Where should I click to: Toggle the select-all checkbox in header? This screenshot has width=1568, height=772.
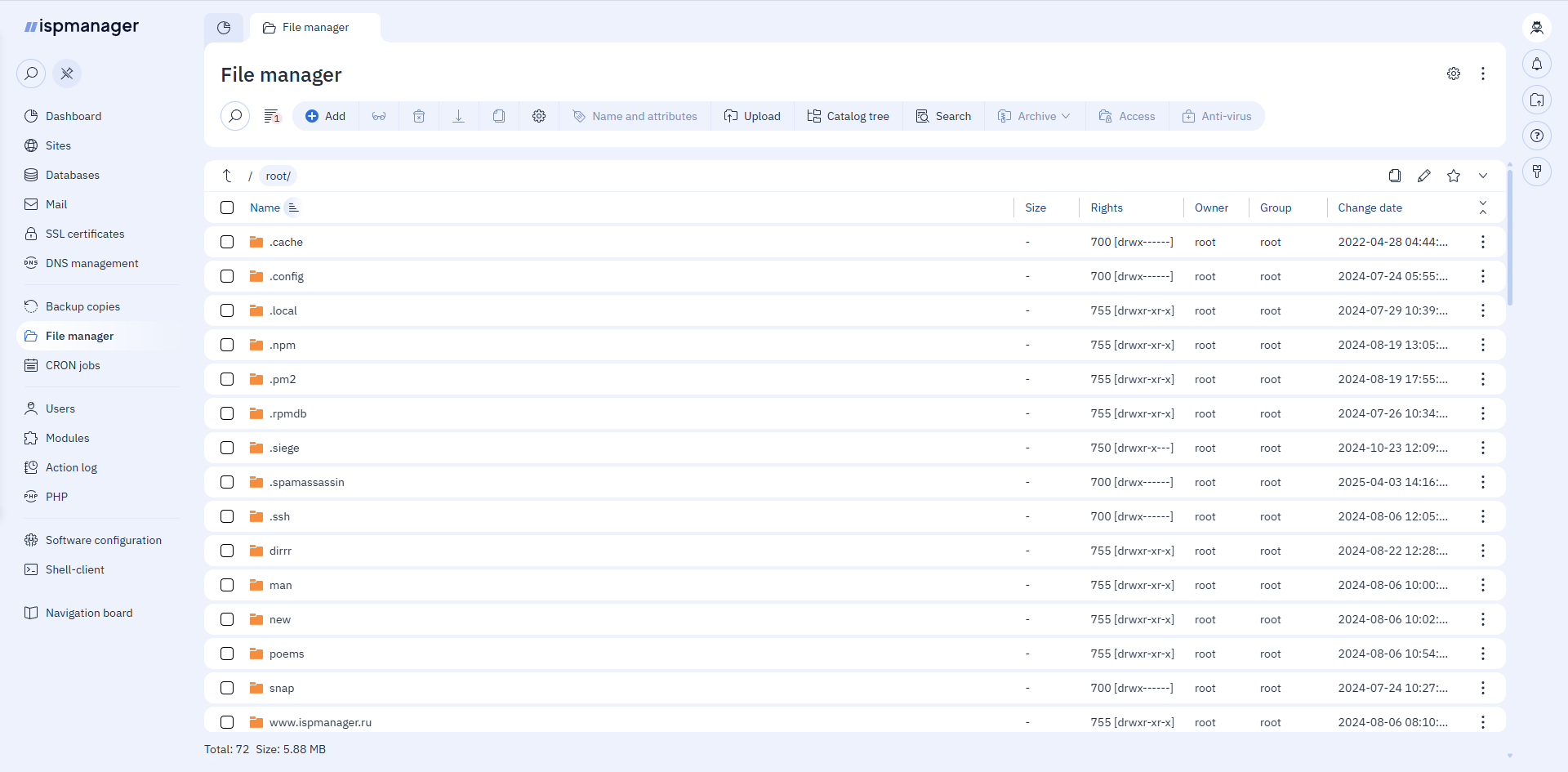tap(227, 208)
